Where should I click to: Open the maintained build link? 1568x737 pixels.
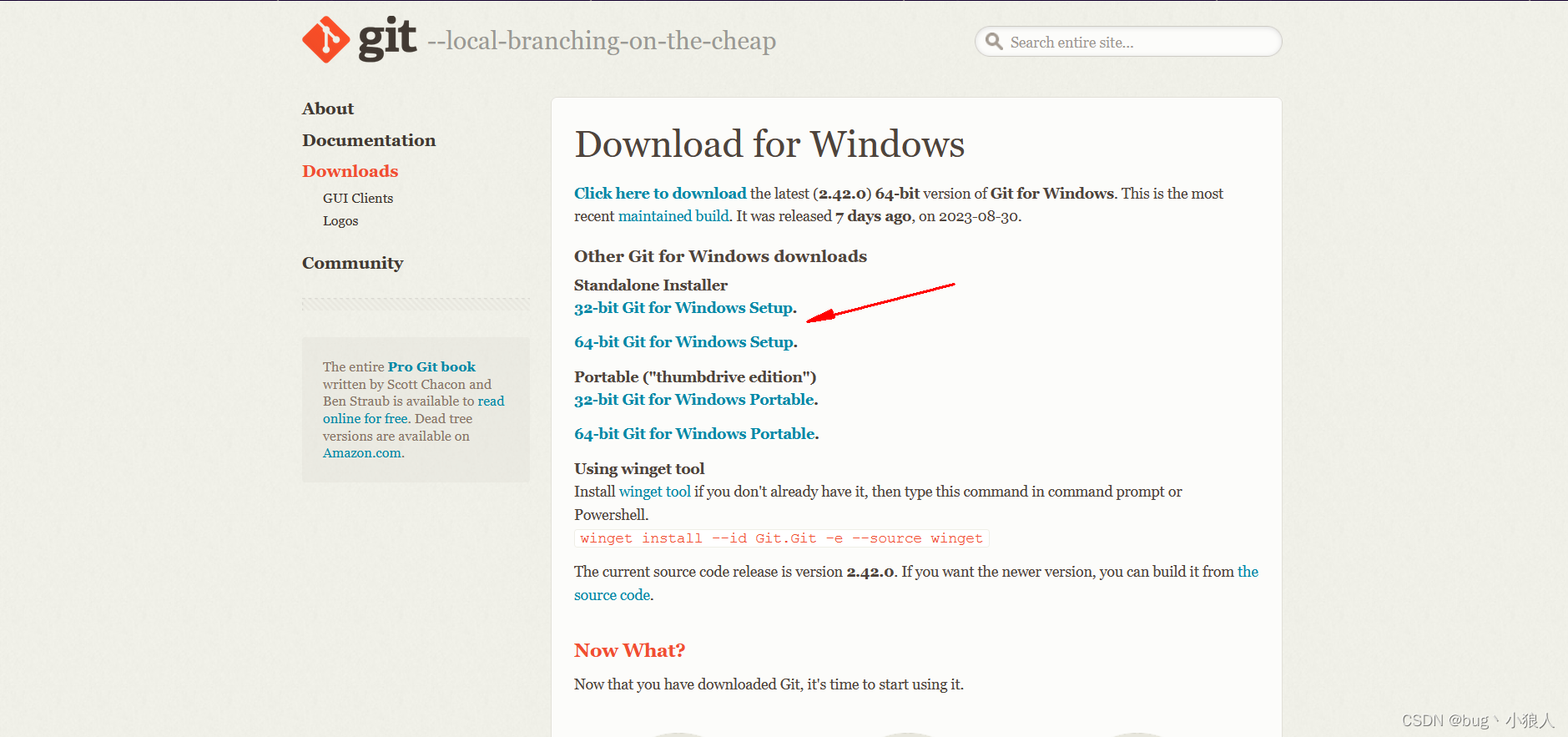pyautogui.click(x=673, y=216)
